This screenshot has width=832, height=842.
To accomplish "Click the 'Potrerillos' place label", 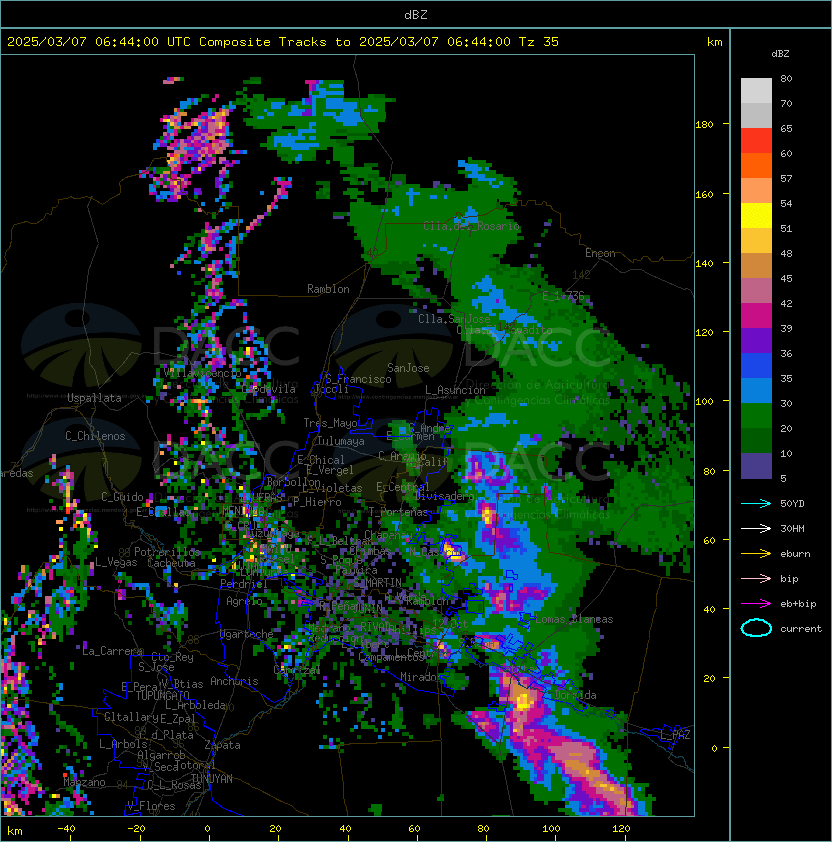I will click(x=167, y=552).
